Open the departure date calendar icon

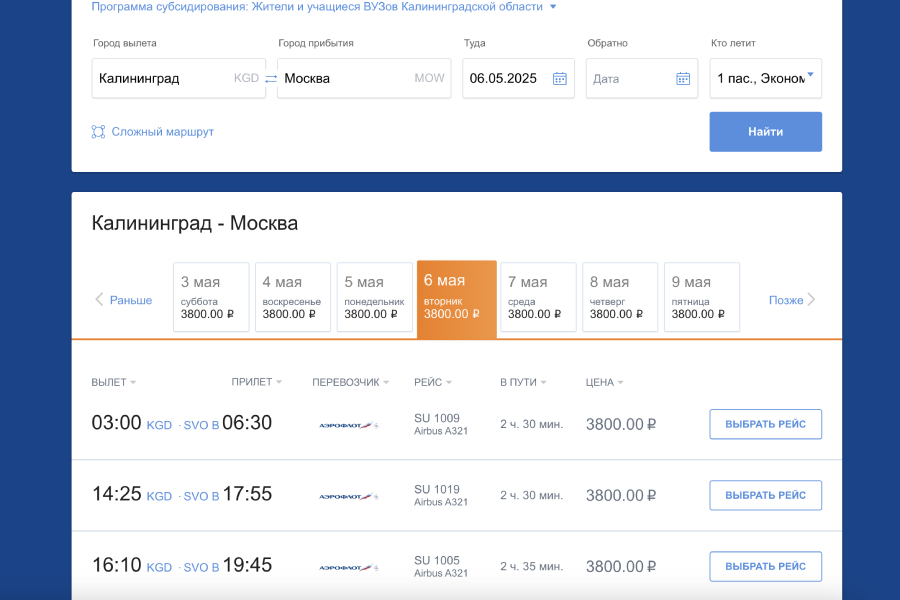pyautogui.click(x=560, y=78)
